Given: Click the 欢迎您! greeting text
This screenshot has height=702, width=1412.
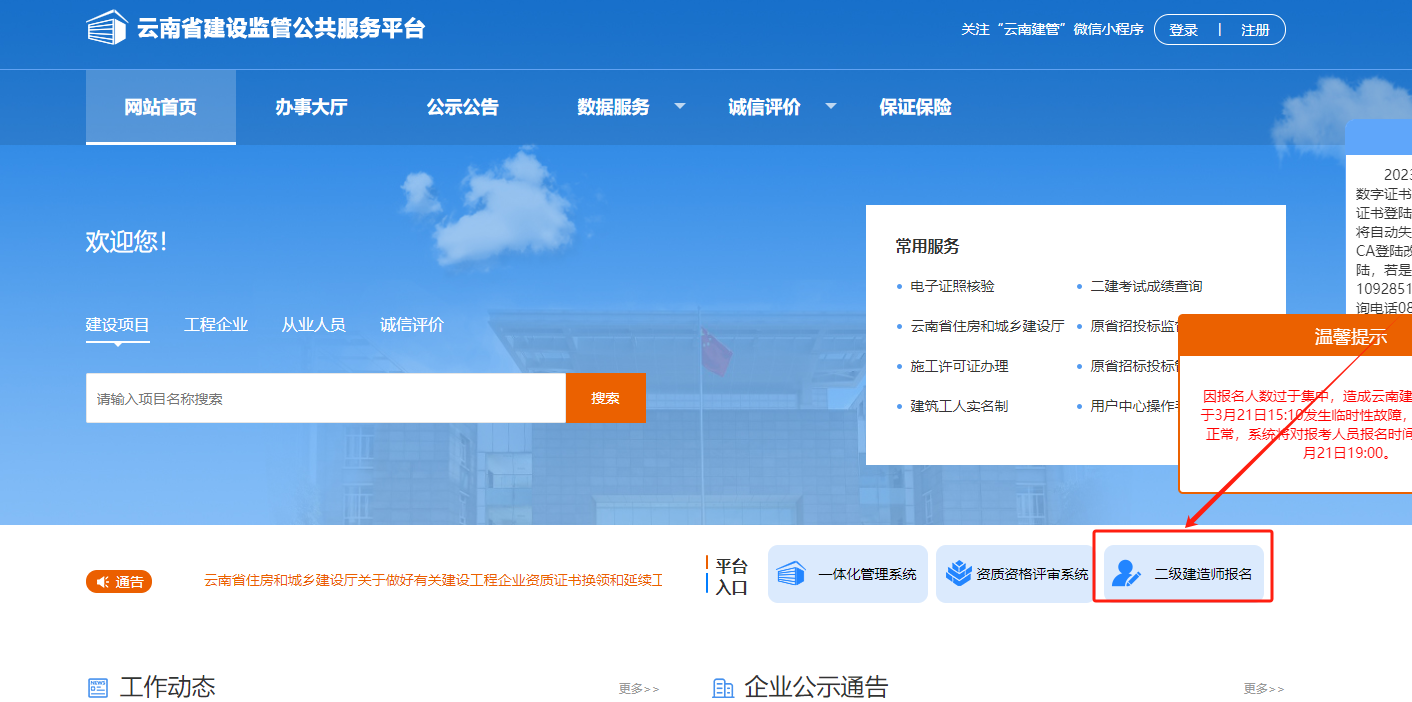Looking at the screenshot, I should point(126,241).
